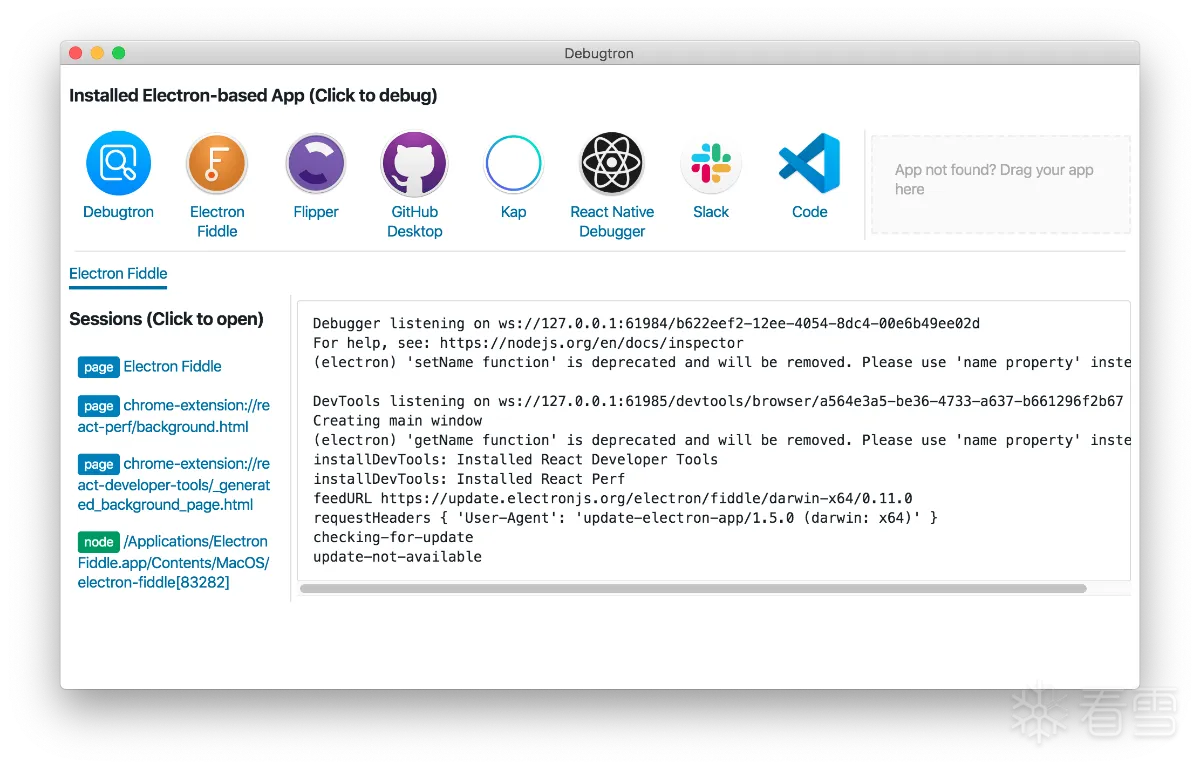Click the GitHub Desktop label text

pos(415,221)
